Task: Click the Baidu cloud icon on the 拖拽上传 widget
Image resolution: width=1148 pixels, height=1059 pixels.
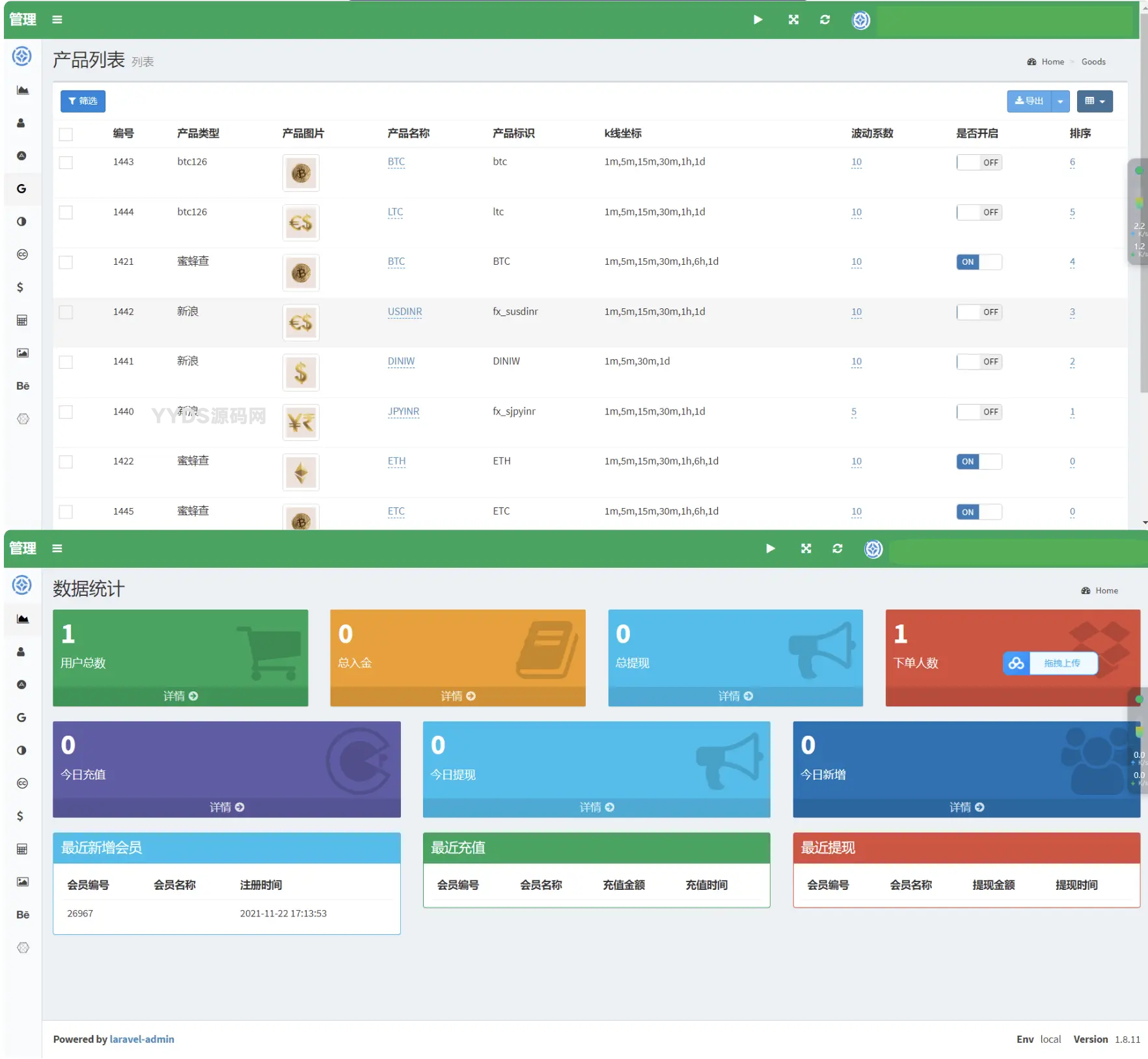Action: coord(1016,663)
